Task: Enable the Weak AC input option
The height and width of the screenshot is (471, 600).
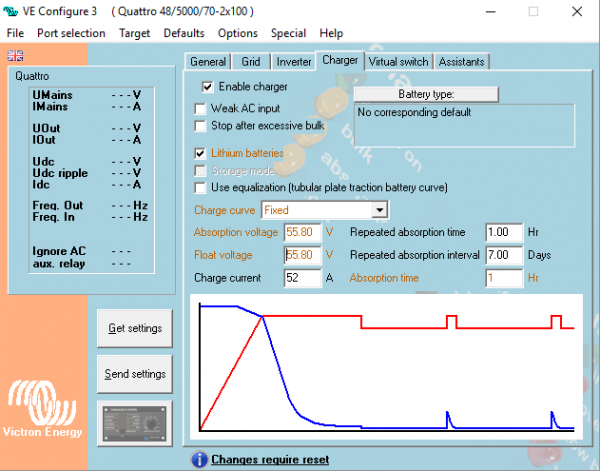Action: coord(201,108)
